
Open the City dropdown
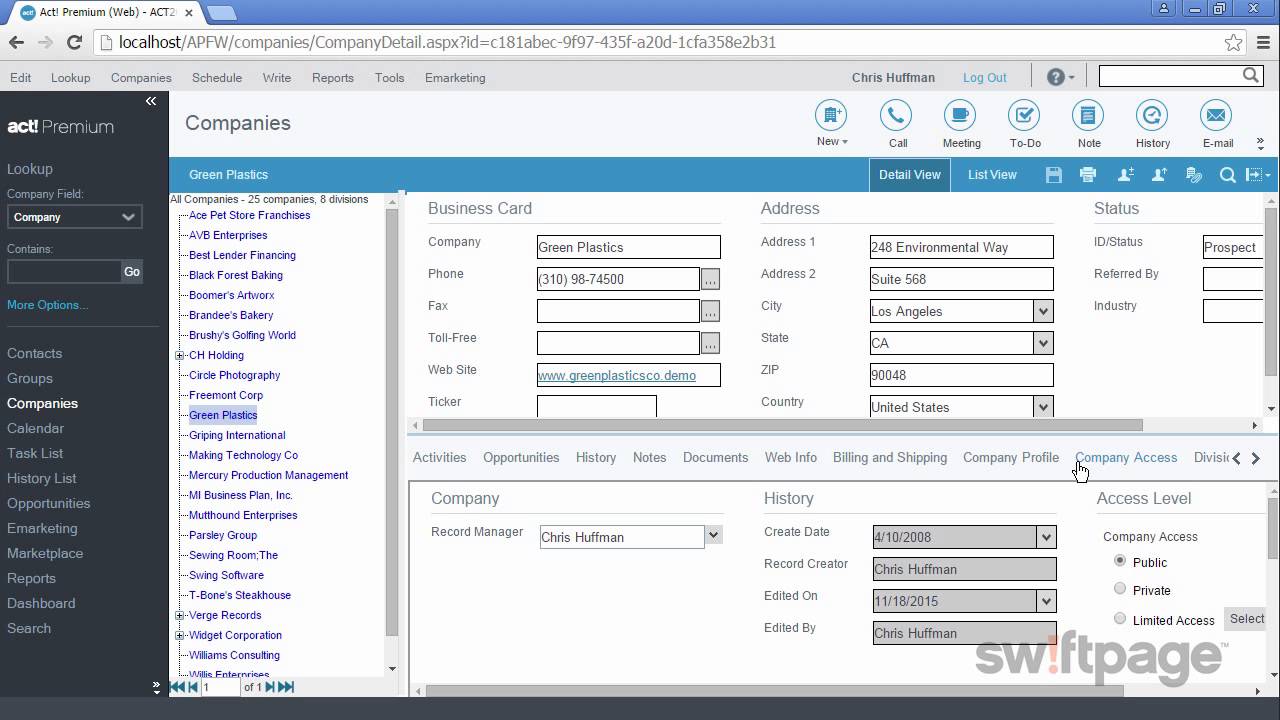[x=1043, y=311]
